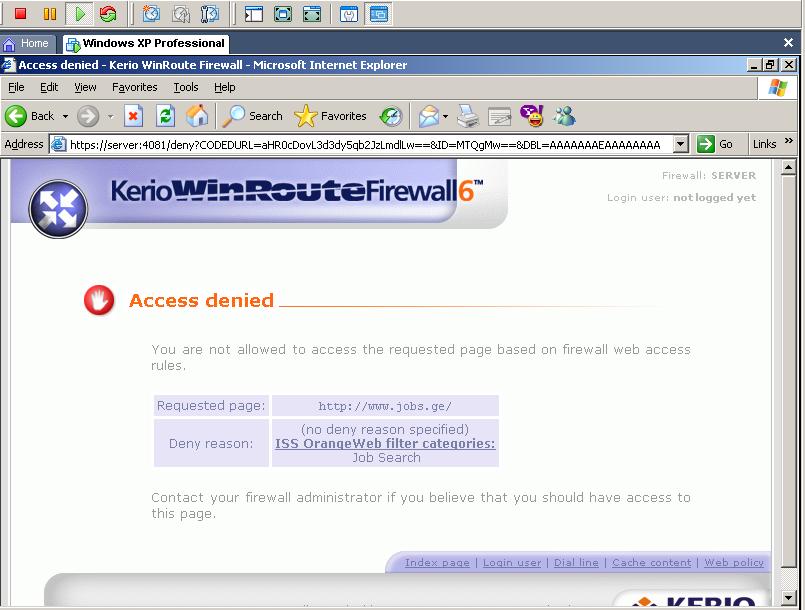The width and height of the screenshot is (805, 610).
Task: Open the Index page link
Action: 437,563
